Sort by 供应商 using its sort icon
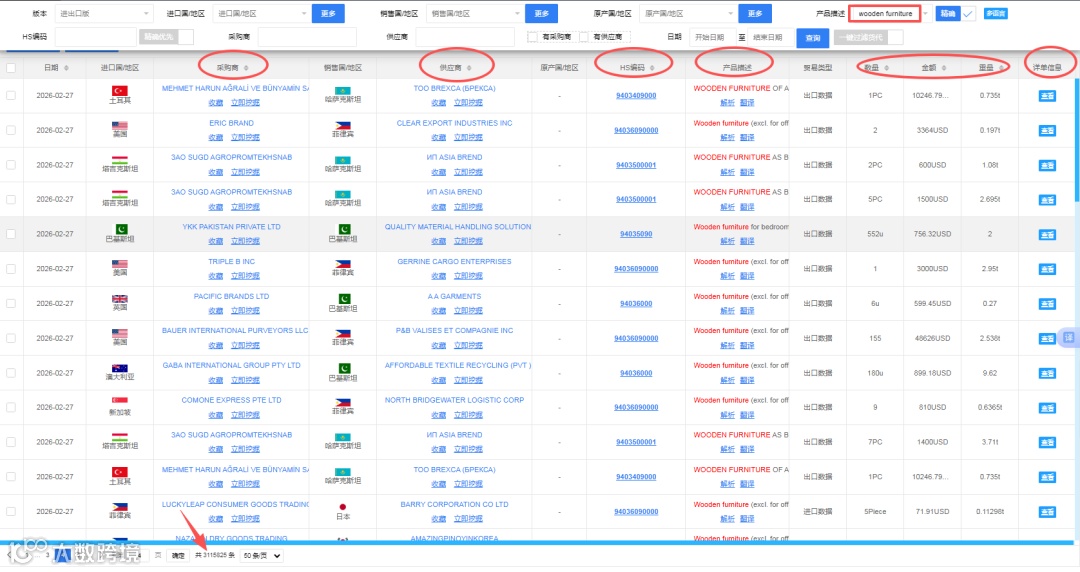Image resolution: width=1080 pixels, height=572 pixels. pyautogui.click(x=469, y=68)
